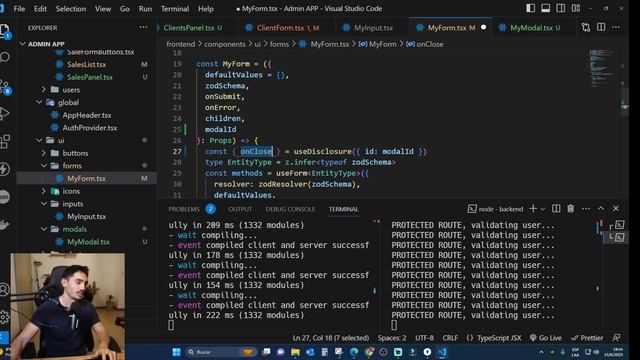The image size is (640, 360).
Task: Click the forms breadcrumb segment
Action: 279,44
